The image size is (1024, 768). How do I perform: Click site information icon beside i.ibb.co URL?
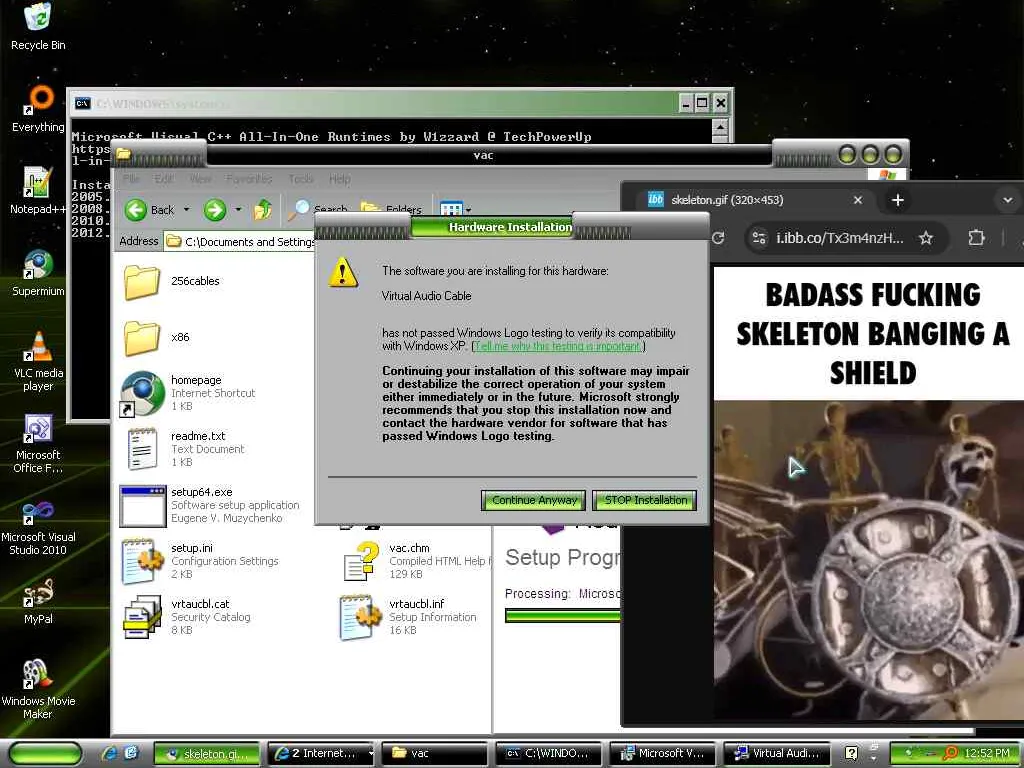(759, 238)
